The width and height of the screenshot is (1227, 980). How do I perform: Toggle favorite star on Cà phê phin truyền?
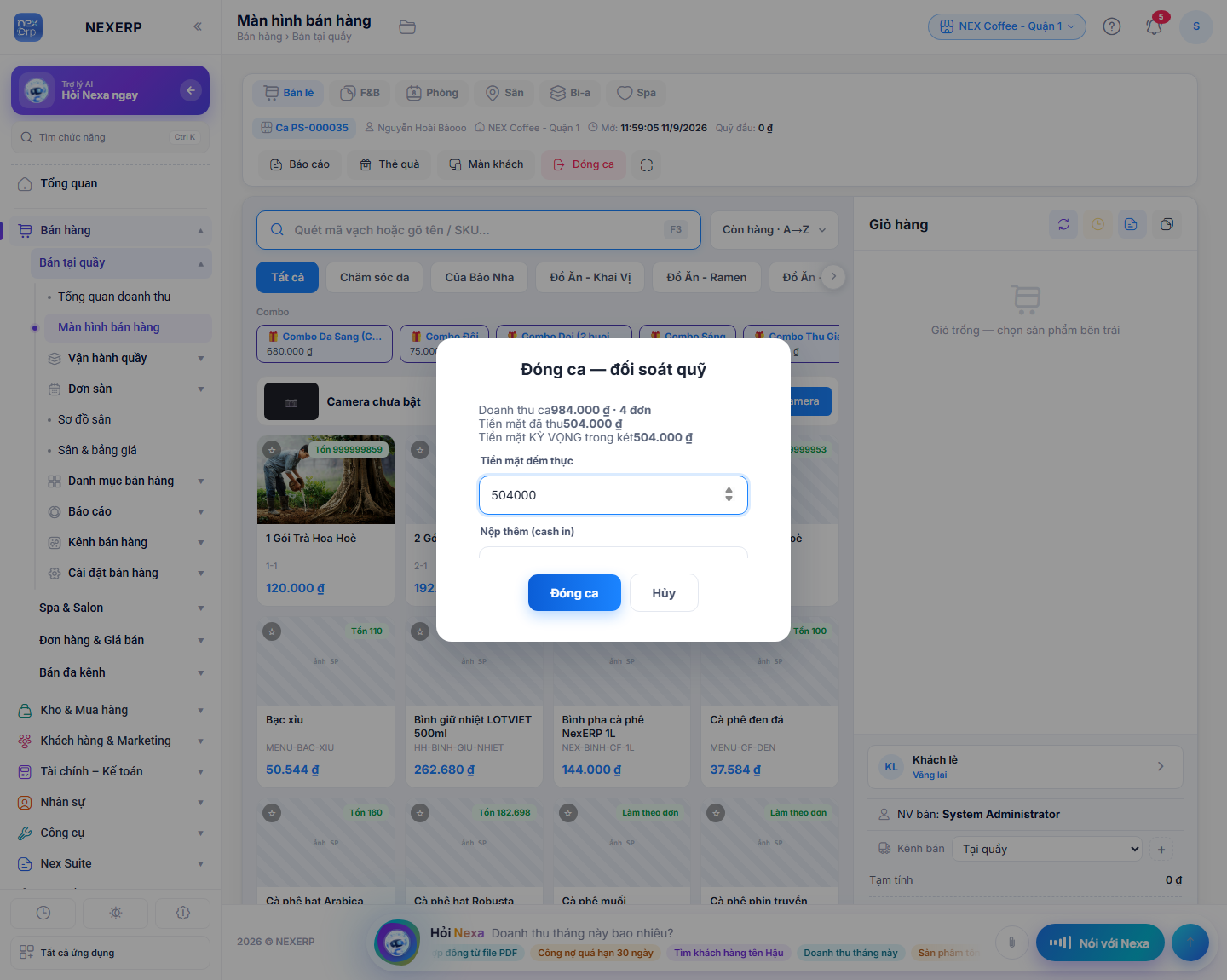coord(717,813)
